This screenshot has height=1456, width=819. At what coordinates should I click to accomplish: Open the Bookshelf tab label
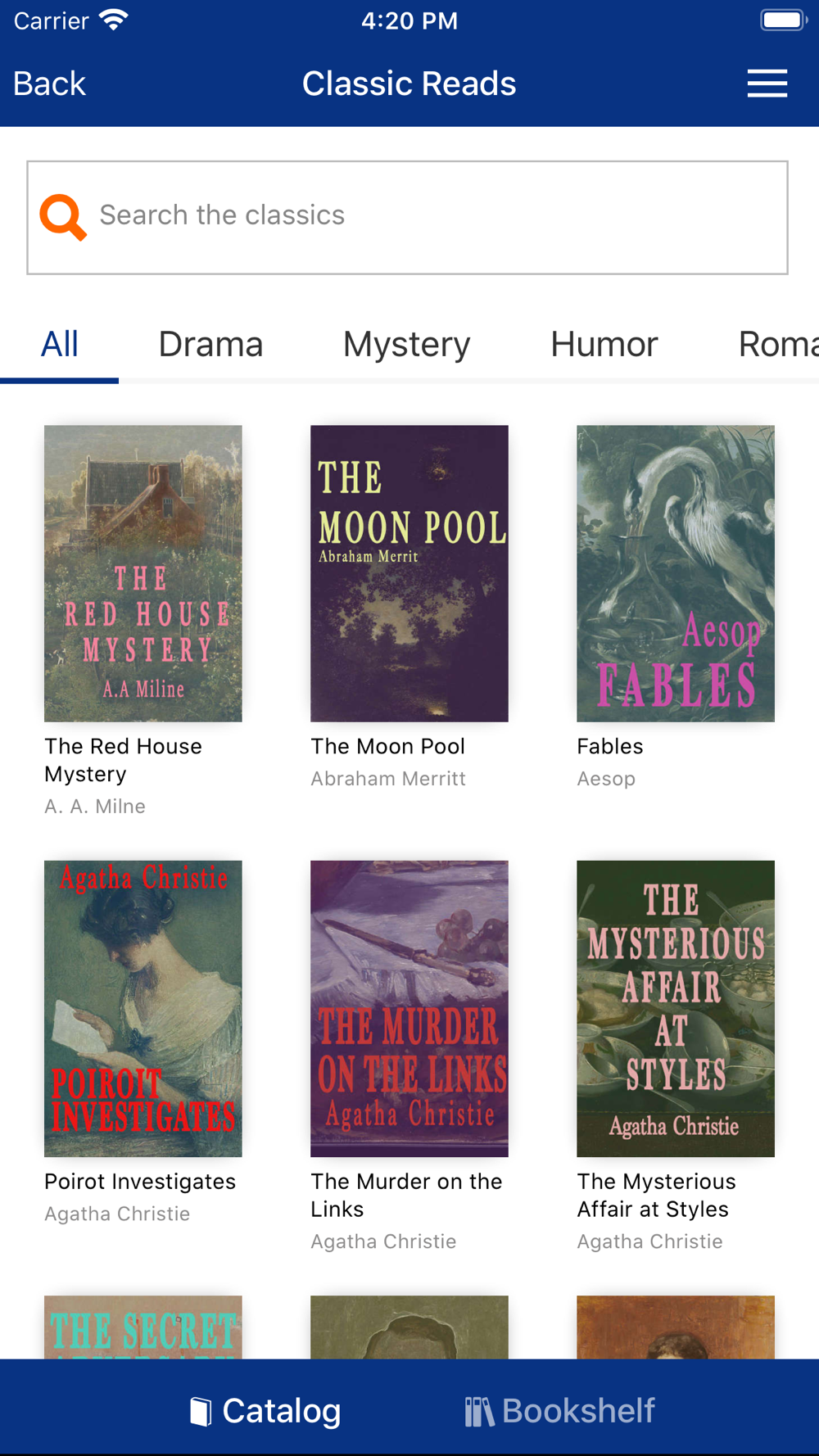[x=578, y=1411]
